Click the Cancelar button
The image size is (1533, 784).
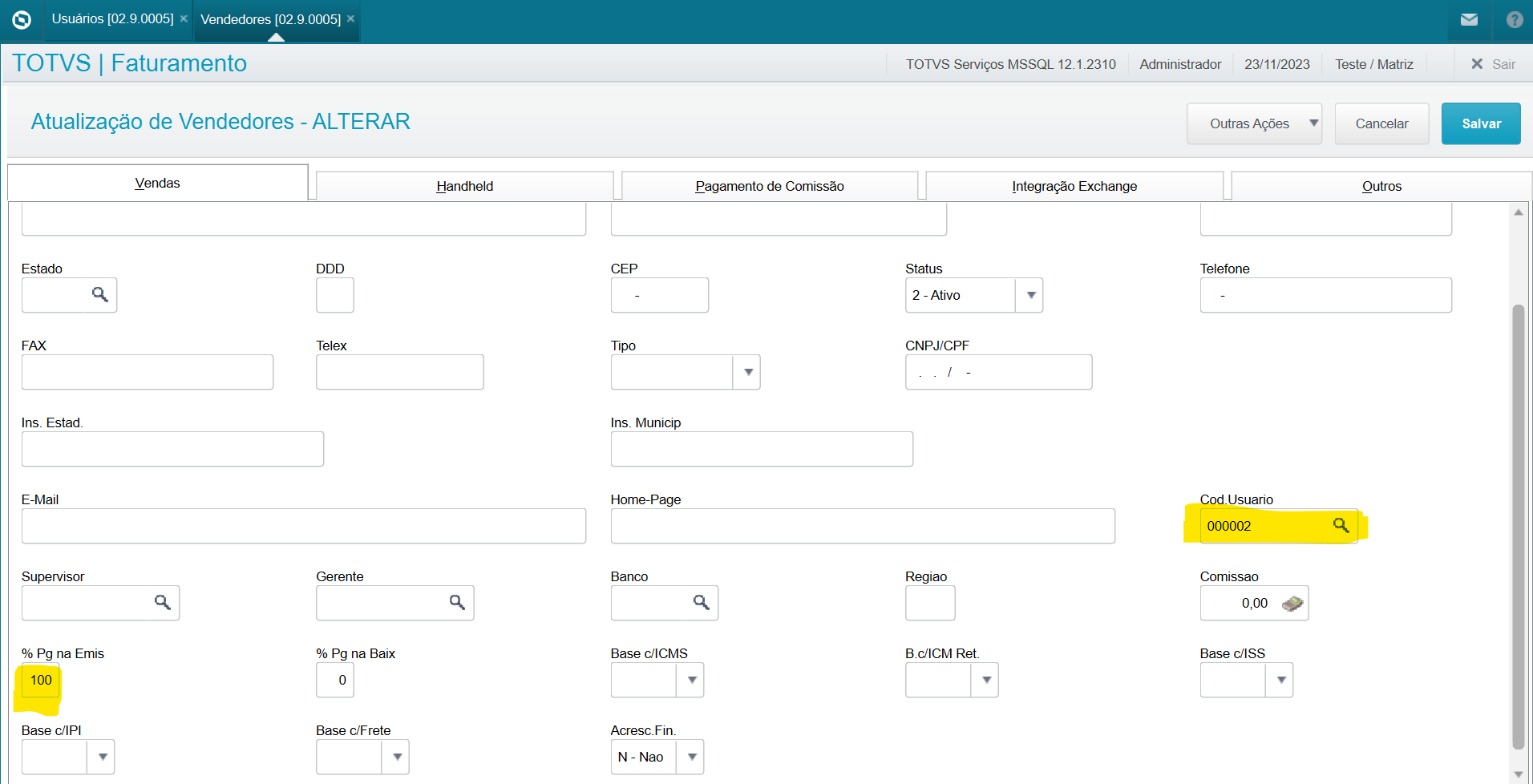tap(1381, 123)
